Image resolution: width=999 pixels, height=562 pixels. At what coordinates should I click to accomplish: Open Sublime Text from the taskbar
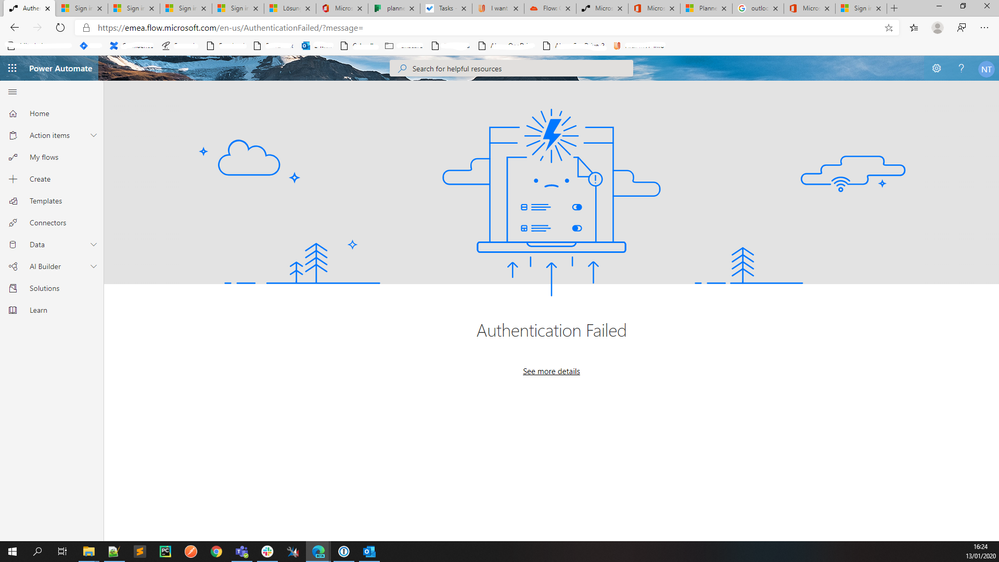pos(140,552)
